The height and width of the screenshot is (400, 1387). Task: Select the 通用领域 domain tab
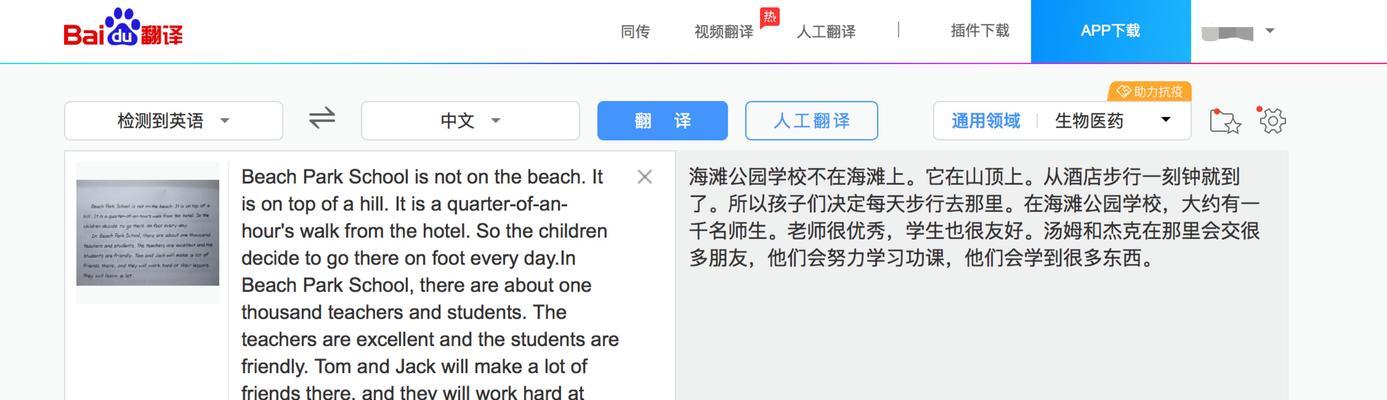(x=986, y=121)
